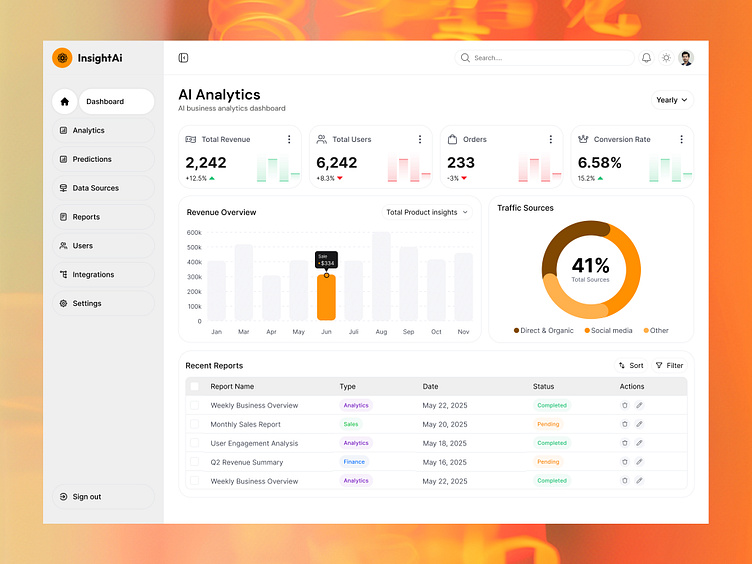This screenshot has width=752, height=564.
Task: Edit the User Engagement Analysis row
Action: pyautogui.click(x=639, y=443)
